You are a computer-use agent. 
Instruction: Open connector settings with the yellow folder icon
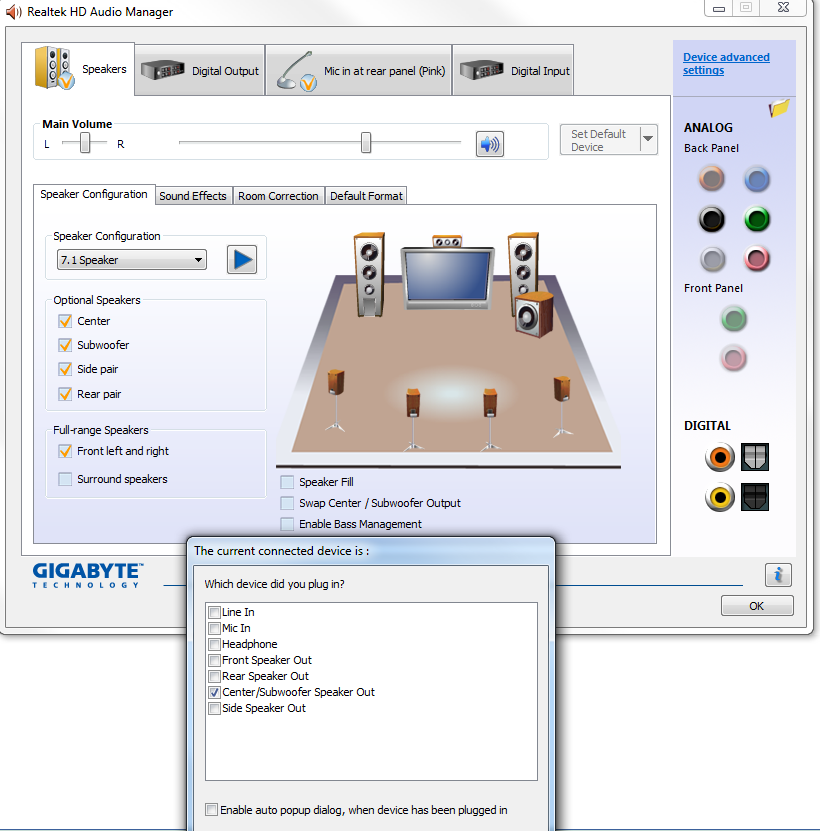(779, 108)
